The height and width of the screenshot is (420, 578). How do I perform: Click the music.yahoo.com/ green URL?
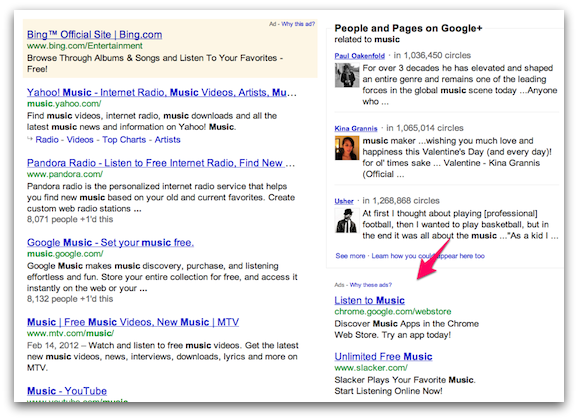(64, 104)
